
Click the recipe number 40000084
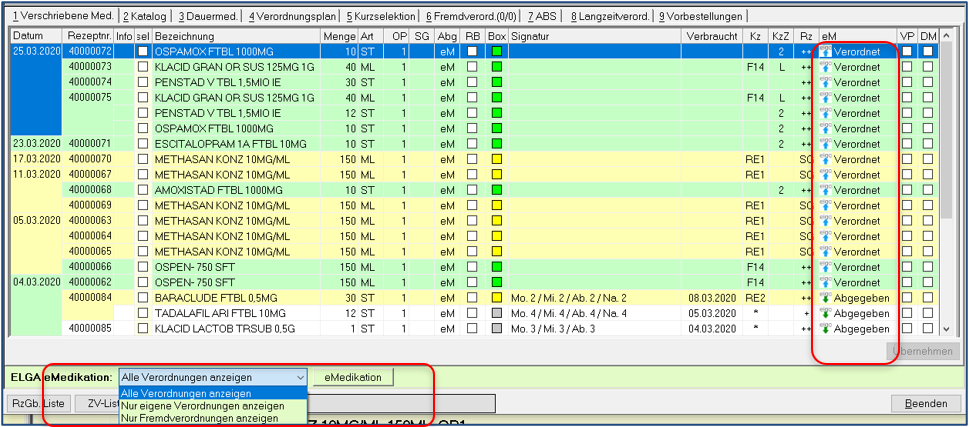coord(90,298)
